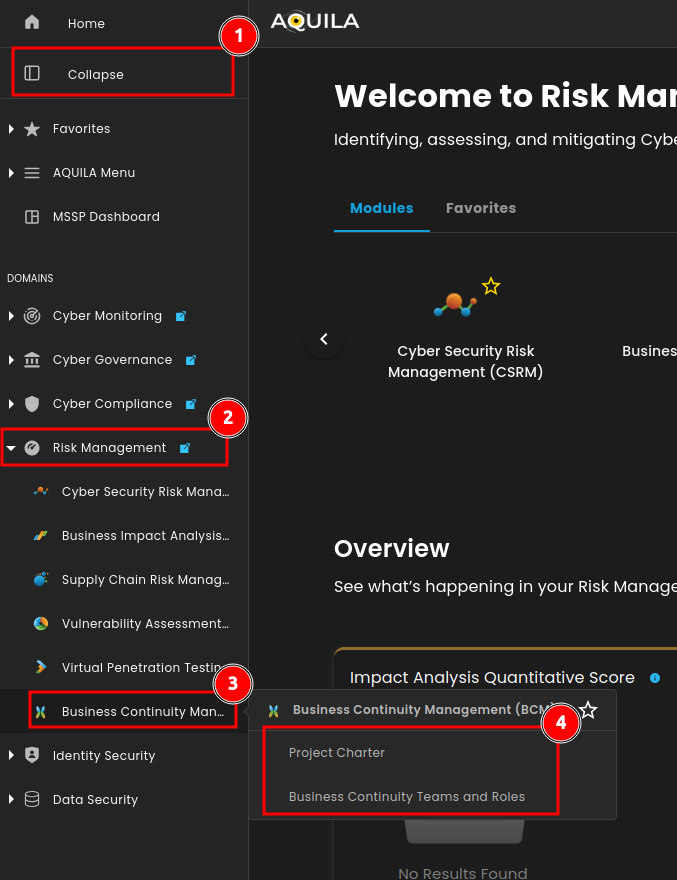The image size is (677, 880).
Task: Toggle favorite star for Business Continuity Management
Action: coord(588,710)
